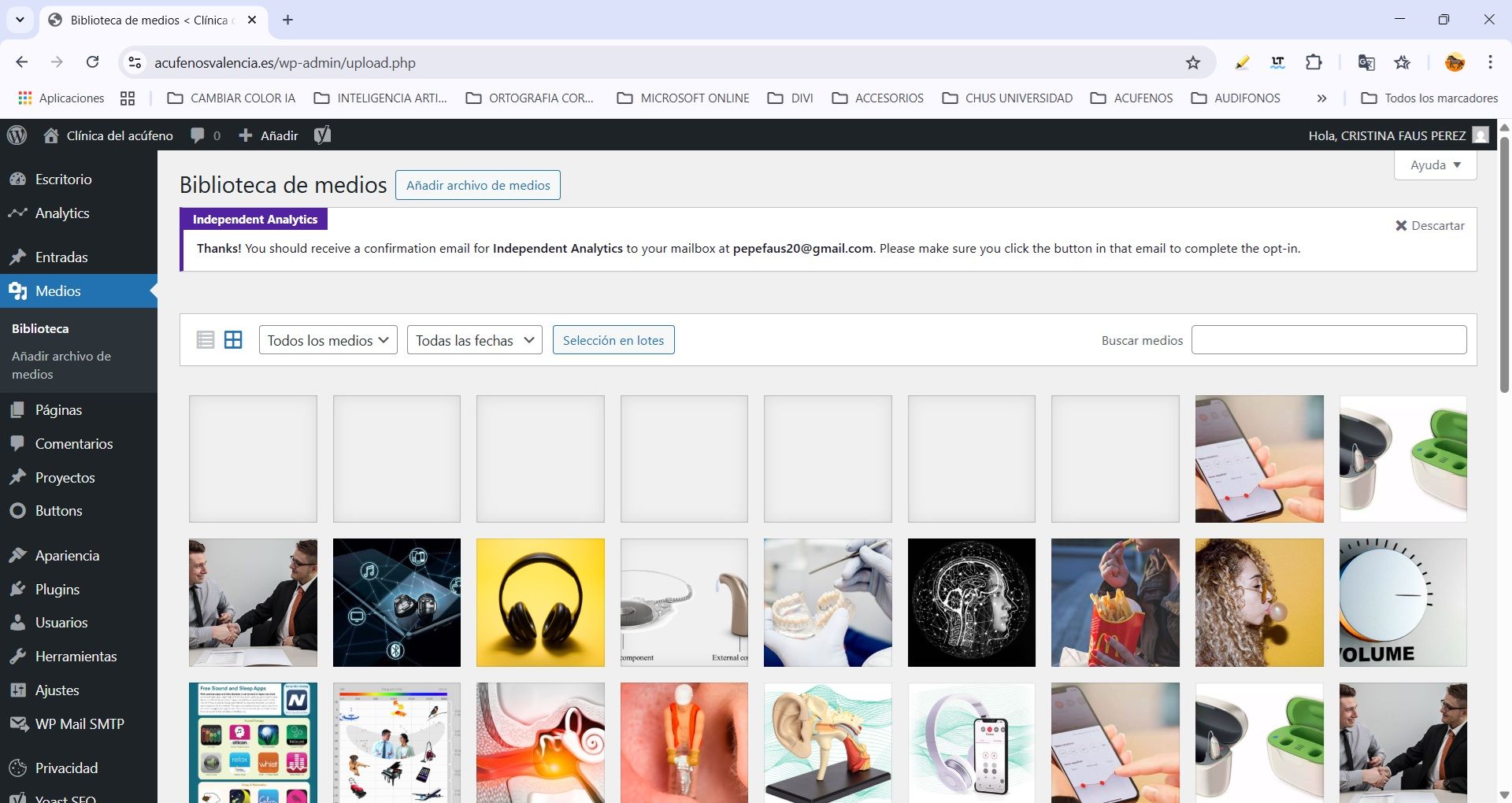Open the Todas las fechas date dropdown

click(474, 340)
